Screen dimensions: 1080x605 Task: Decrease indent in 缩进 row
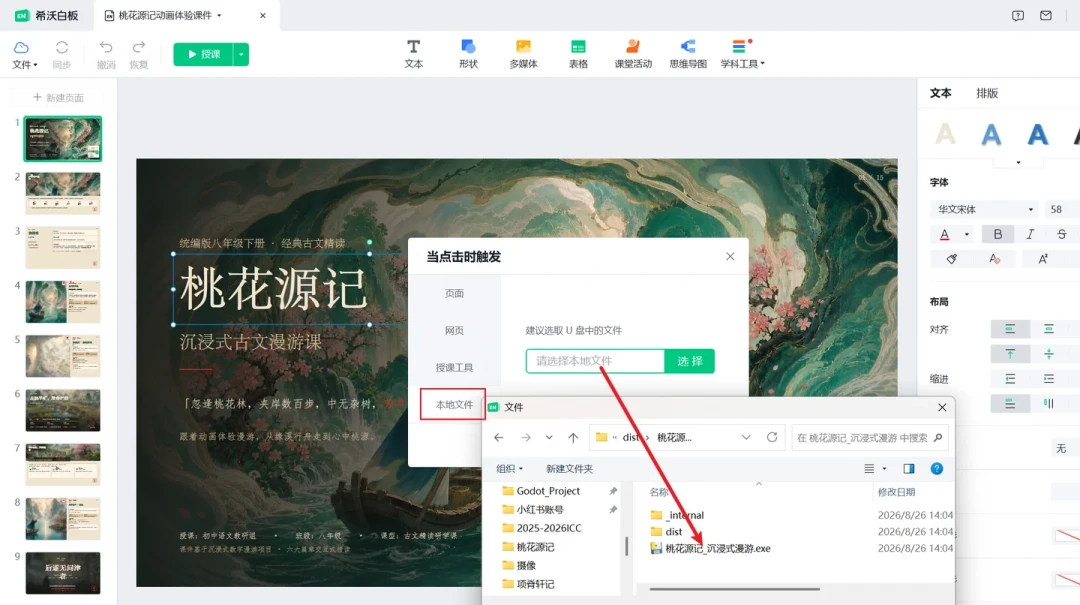click(x=1010, y=379)
